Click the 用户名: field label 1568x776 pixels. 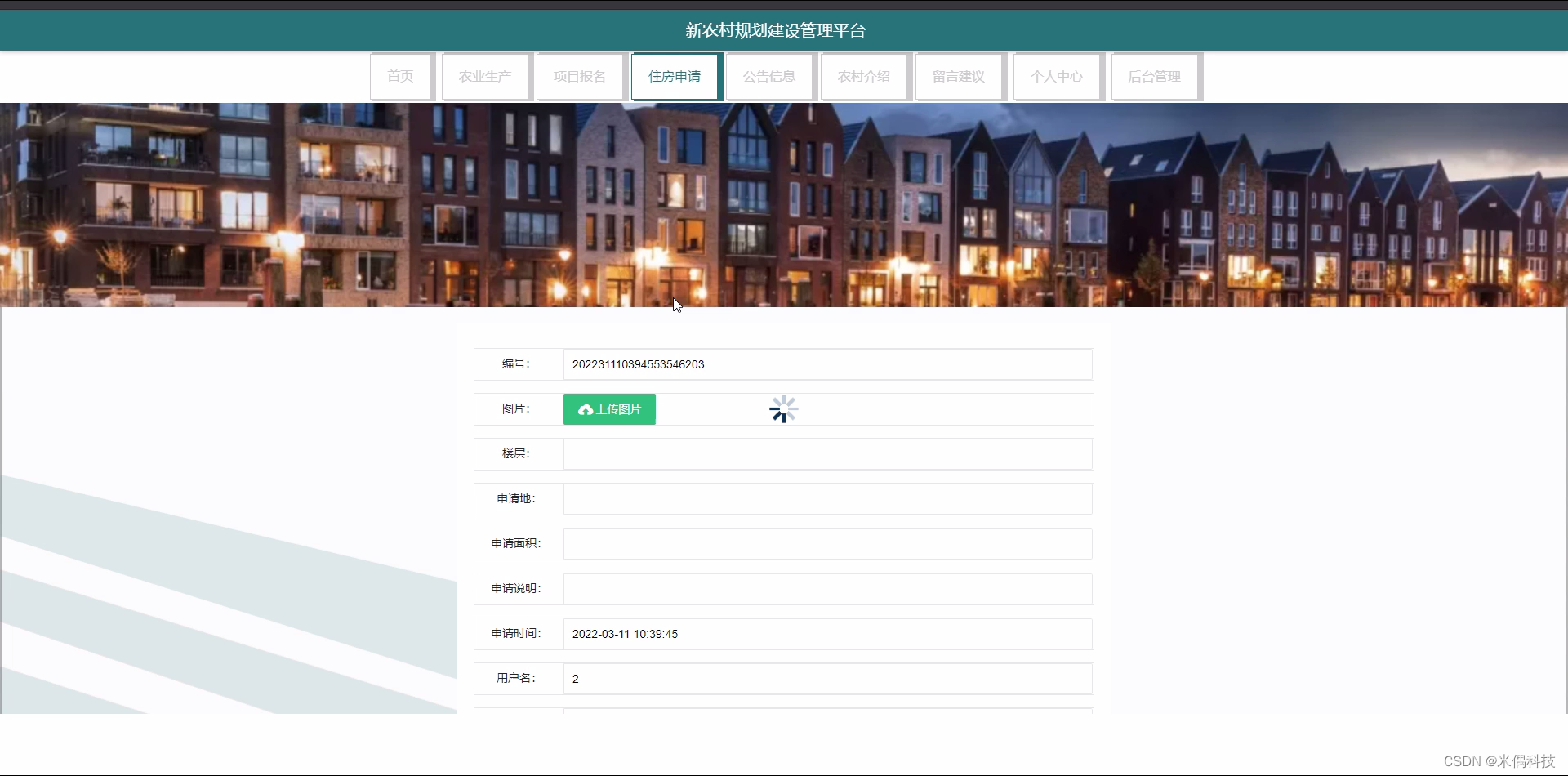coord(516,679)
